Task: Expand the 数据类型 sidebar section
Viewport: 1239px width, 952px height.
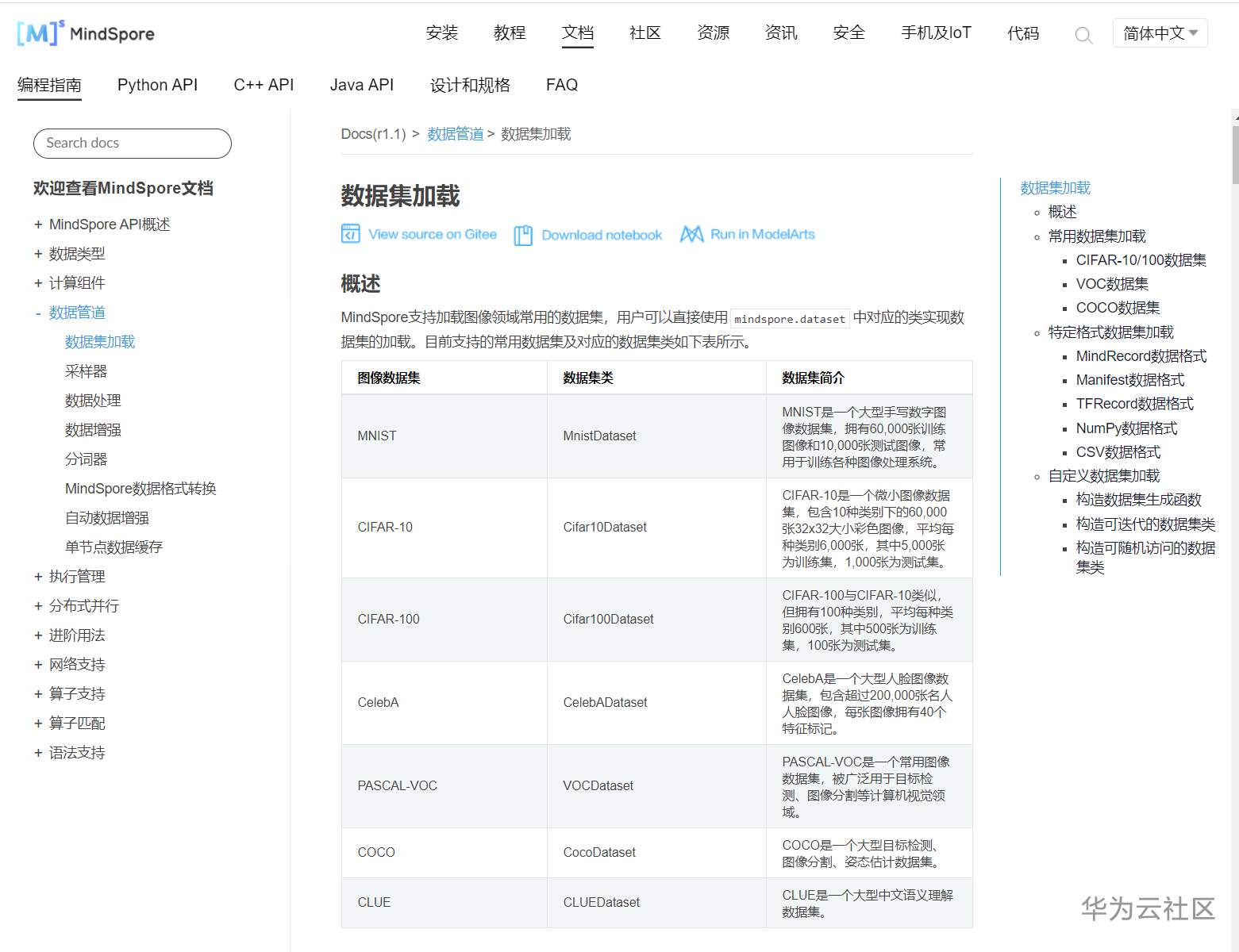Action: 38,254
